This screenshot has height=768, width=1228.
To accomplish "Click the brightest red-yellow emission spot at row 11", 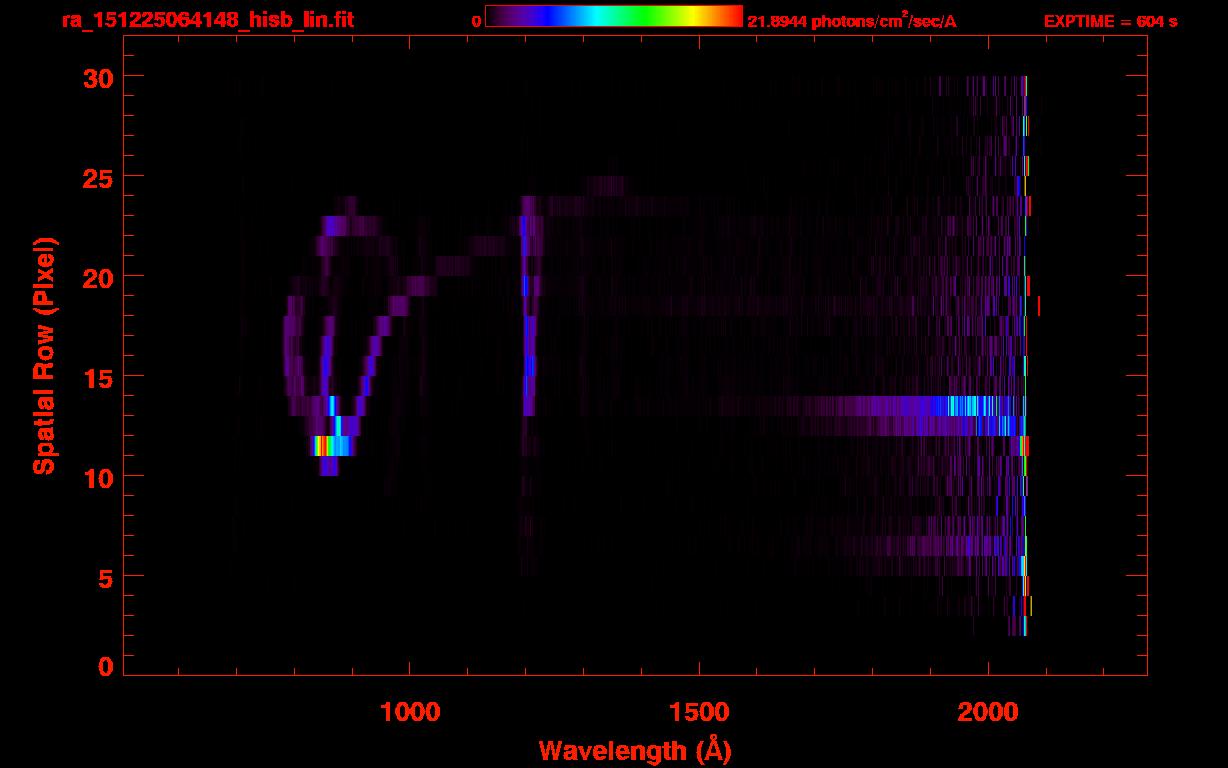I will click(x=322, y=446).
